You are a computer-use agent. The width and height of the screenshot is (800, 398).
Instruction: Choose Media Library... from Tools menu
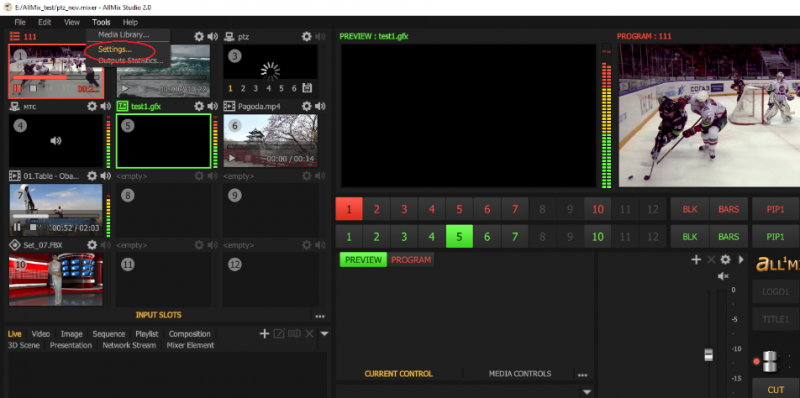coord(123,35)
